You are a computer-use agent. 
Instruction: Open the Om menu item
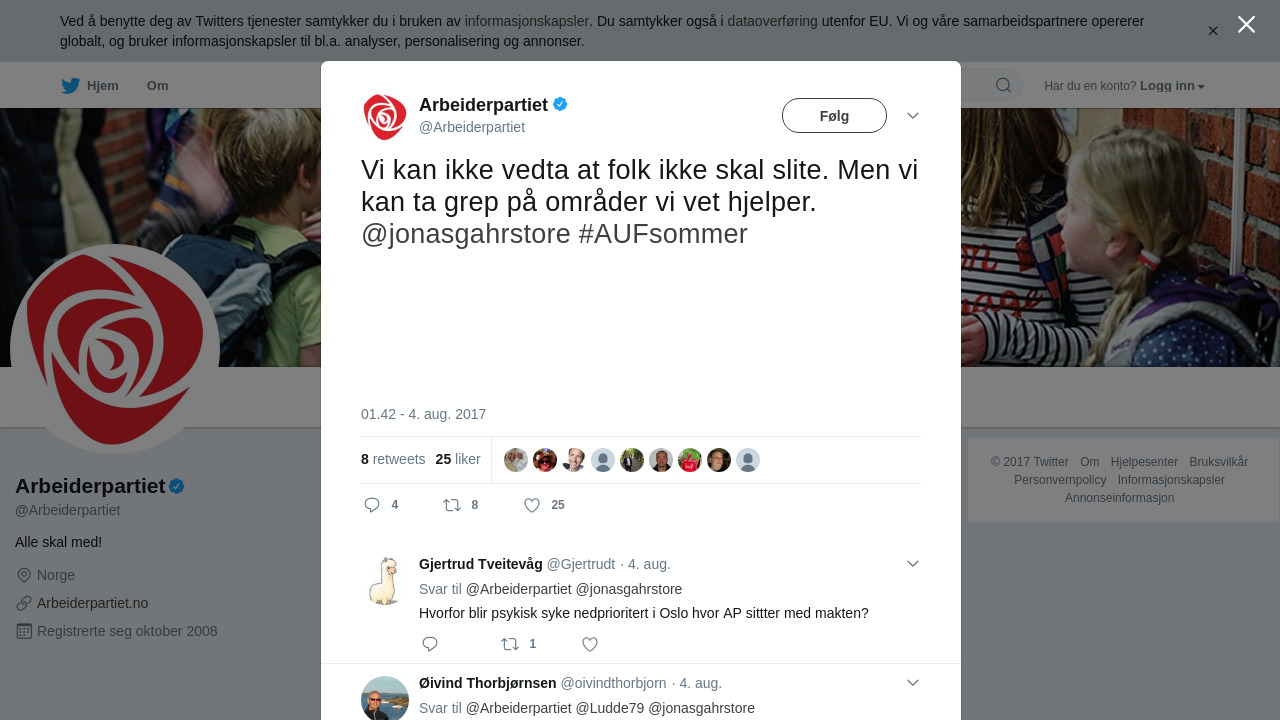157,86
